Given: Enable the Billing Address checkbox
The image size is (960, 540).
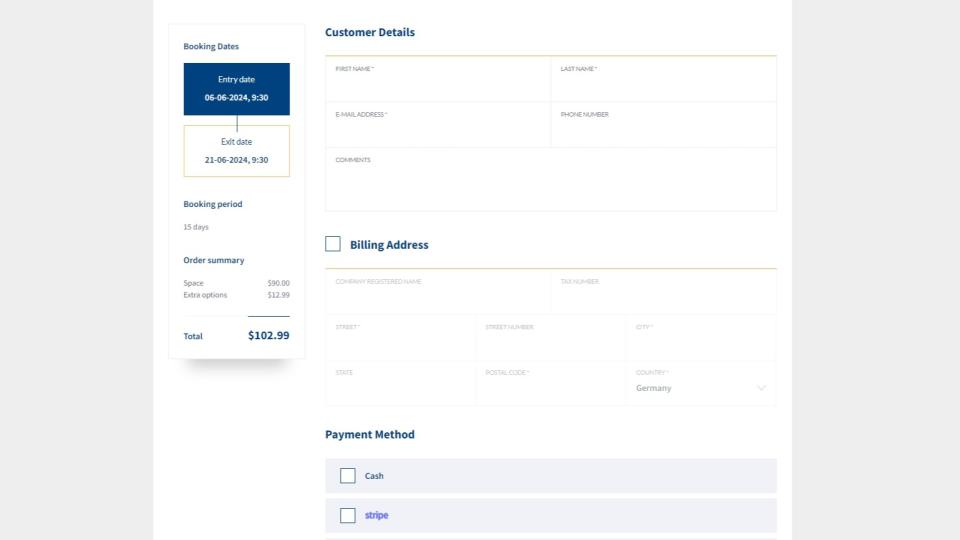Looking at the screenshot, I should pos(333,244).
